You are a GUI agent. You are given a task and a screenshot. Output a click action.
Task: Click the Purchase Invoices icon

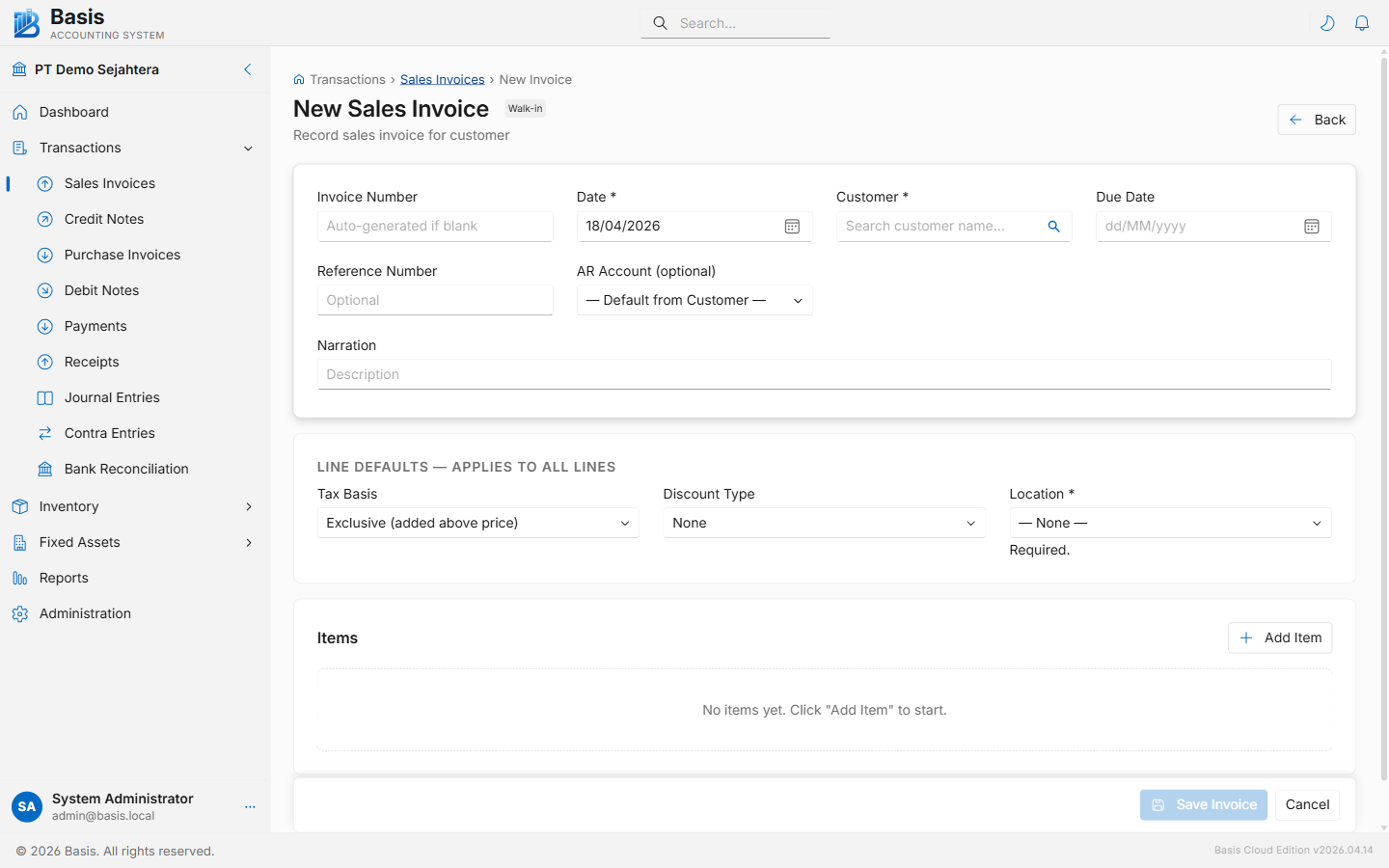pos(45,255)
